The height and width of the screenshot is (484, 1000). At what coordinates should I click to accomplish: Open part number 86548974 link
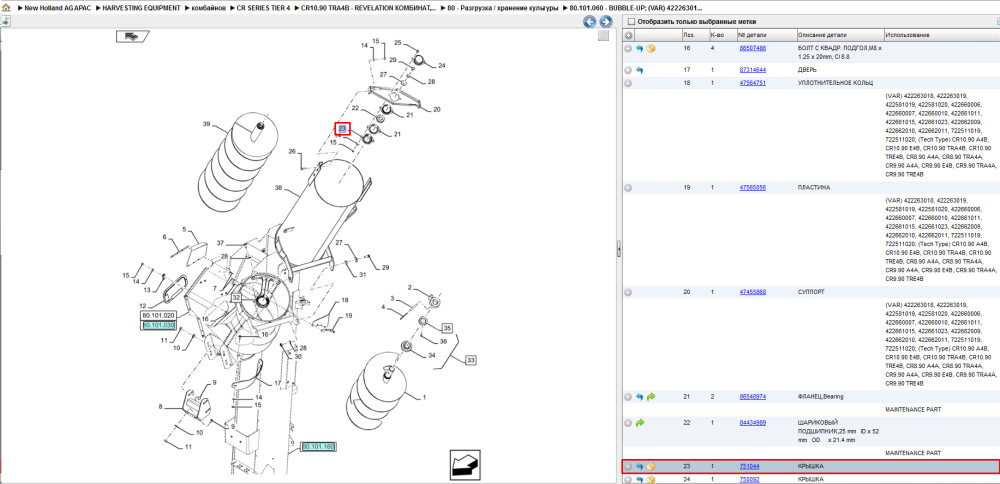point(753,397)
